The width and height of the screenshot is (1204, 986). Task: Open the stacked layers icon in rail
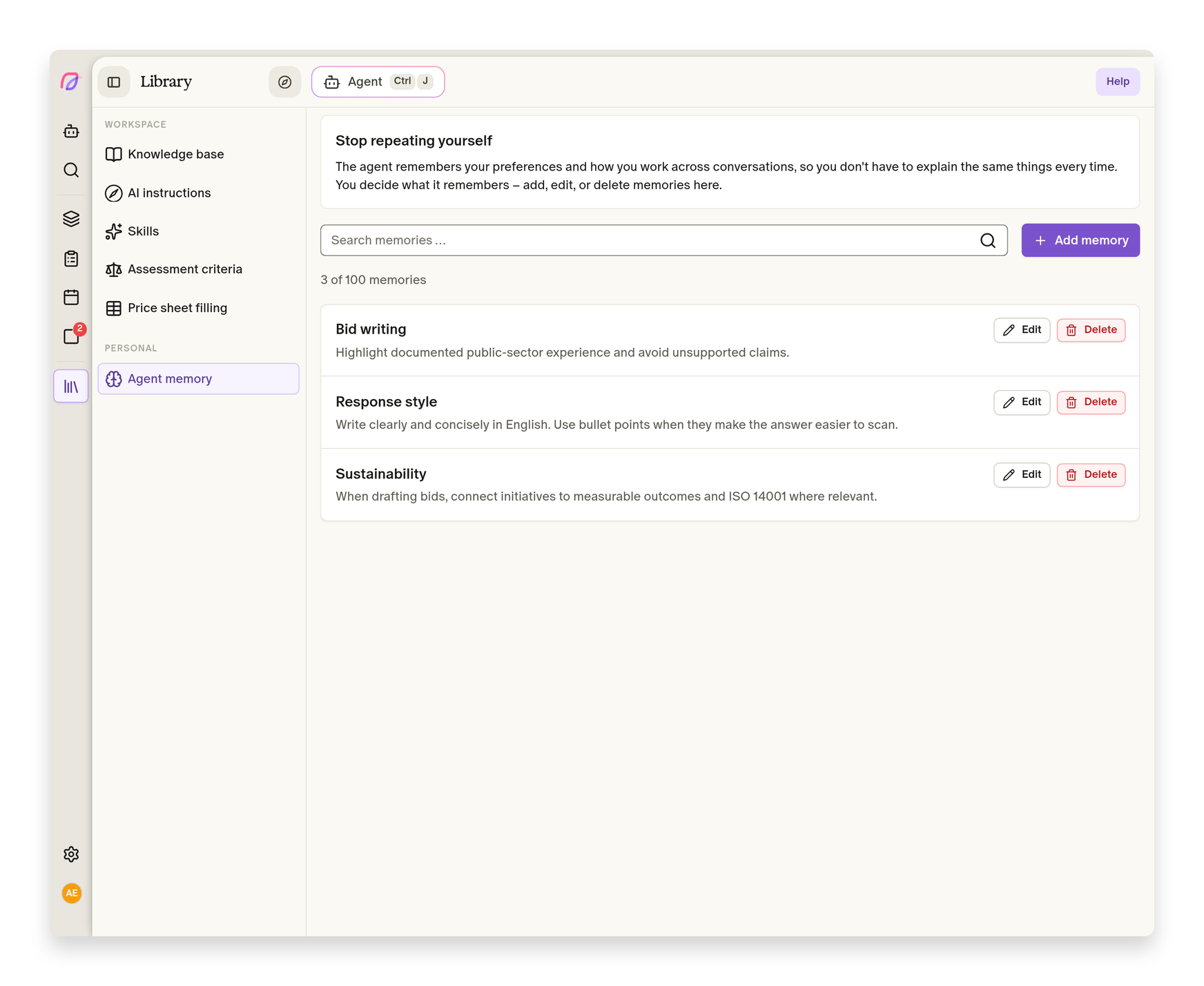click(71, 219)
